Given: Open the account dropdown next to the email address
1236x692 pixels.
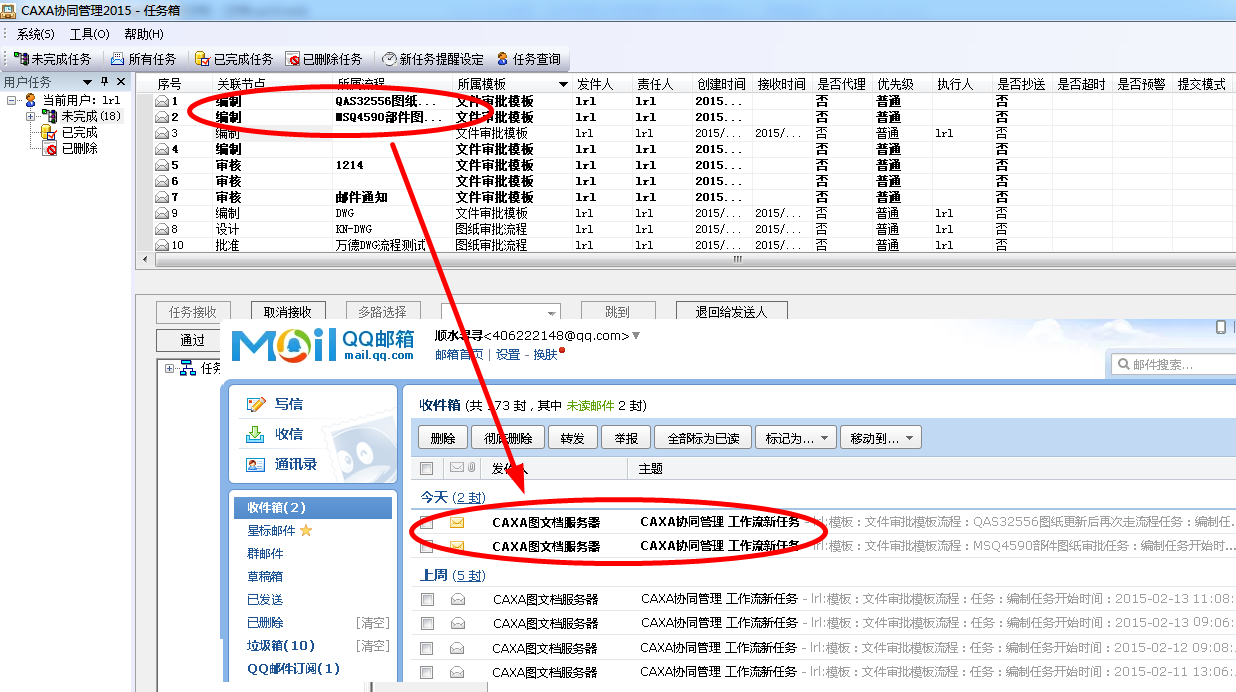Looking at the screenshot, I should [x=636, y=336].
